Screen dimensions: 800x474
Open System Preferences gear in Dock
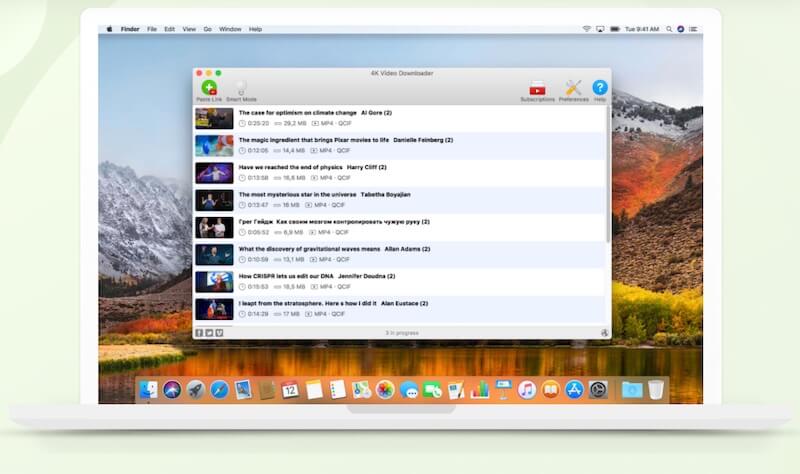coord(598,390)
